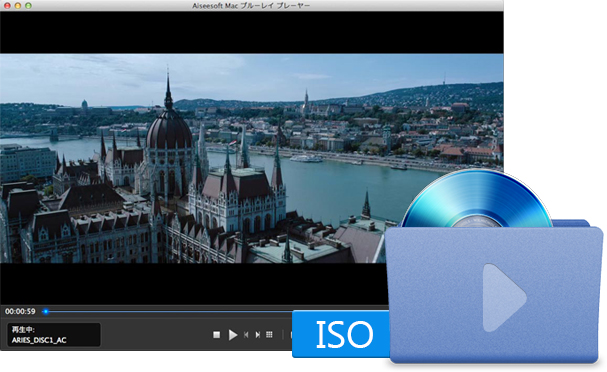Stop playback with the square stop button
The width and height of the screenshot is (607, 372).
[x=216, y=334]
